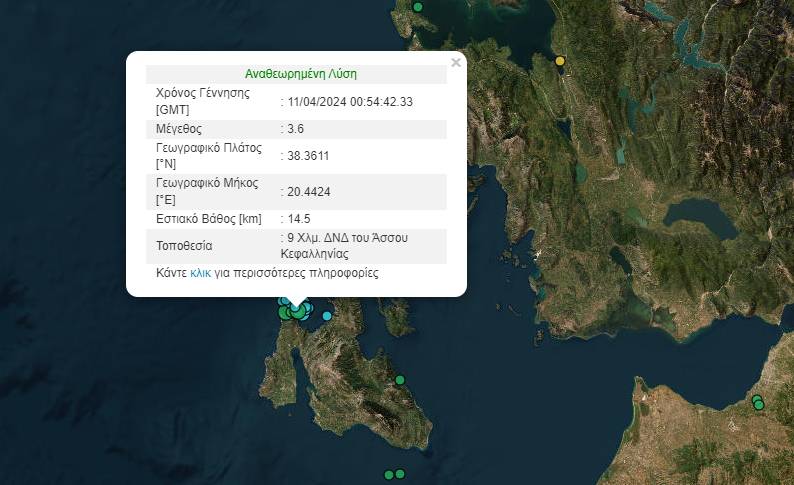Click the green marker at the top edge

coord(418,7)
